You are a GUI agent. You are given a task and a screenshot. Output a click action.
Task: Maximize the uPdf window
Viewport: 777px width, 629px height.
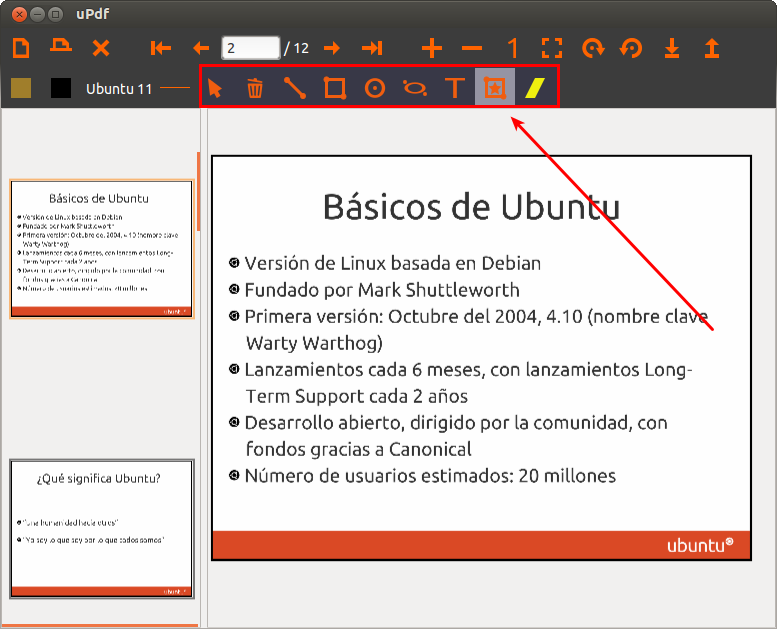[x=56, y=14]
